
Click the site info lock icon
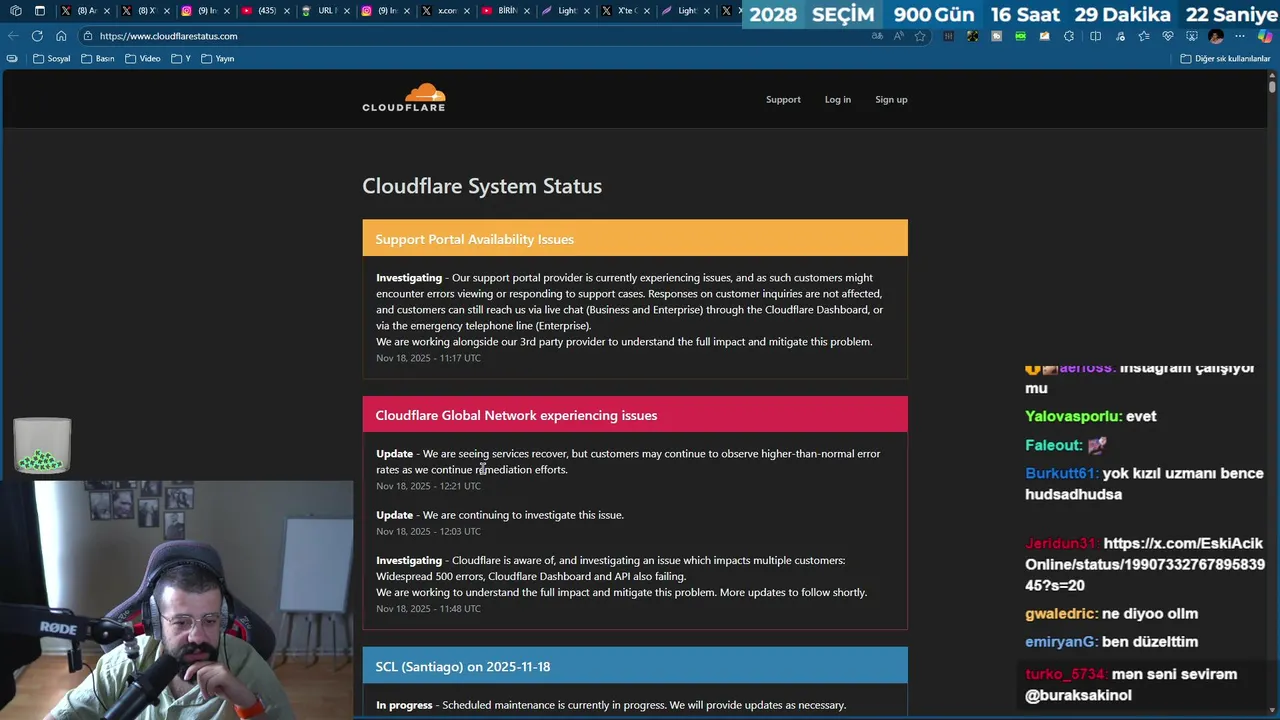point(88,36)
